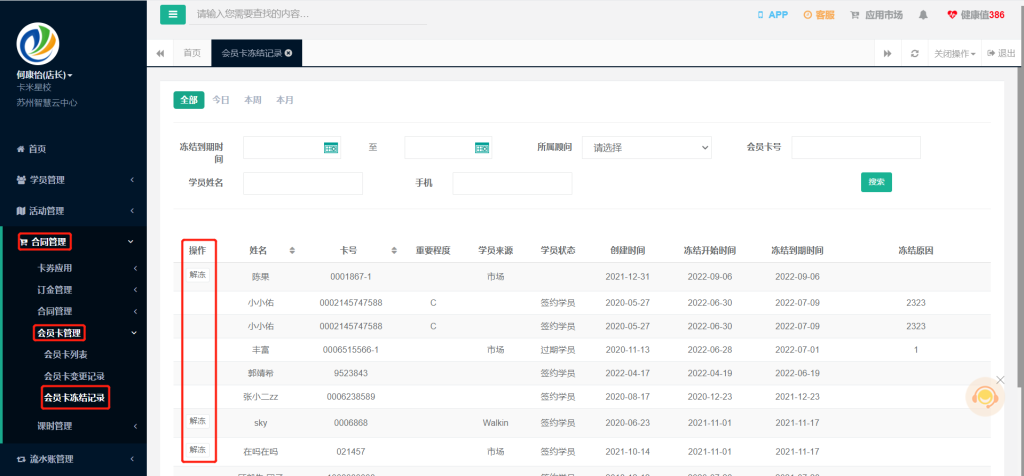The image size is (1024, 476).
Task: Click 解冻 button for 陈果
Action: coord(198,275)
